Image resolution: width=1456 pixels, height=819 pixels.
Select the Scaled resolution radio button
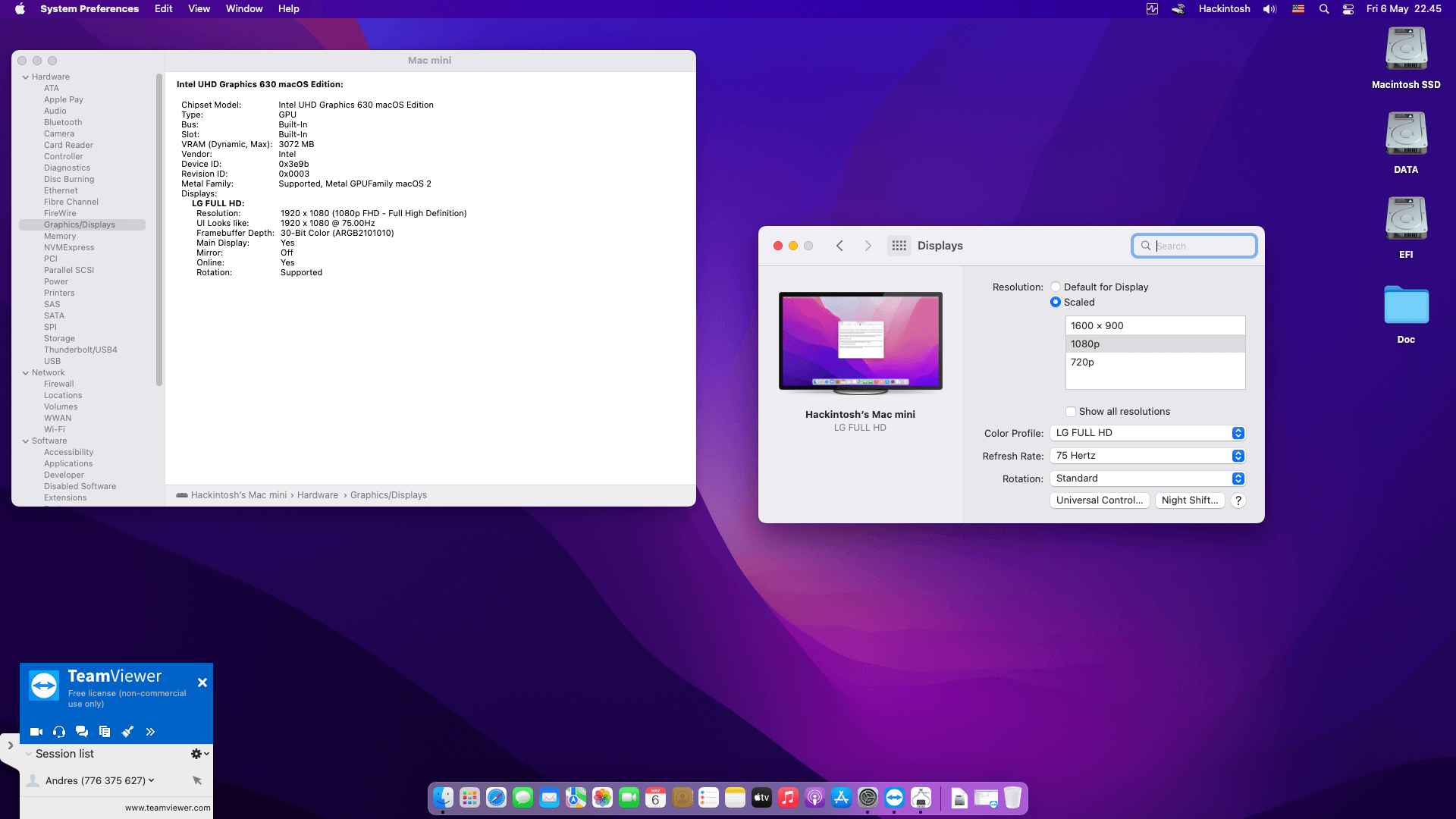click(1056, 302)
